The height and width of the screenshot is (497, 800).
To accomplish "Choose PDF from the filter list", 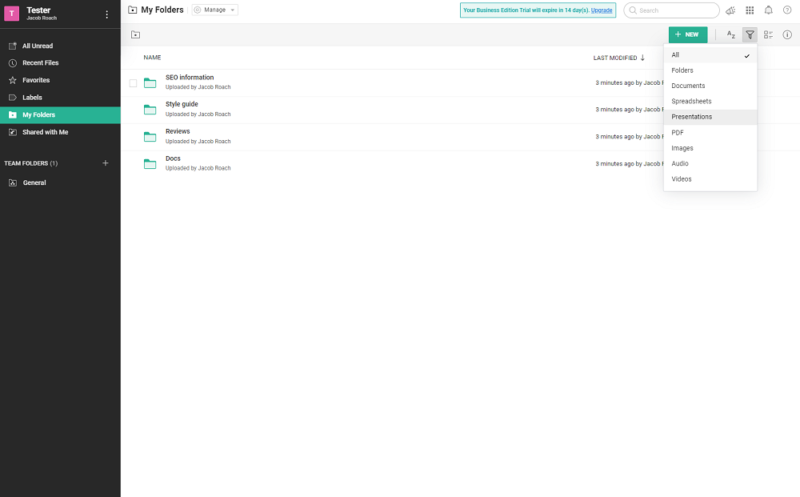I will tap(678, 132).
